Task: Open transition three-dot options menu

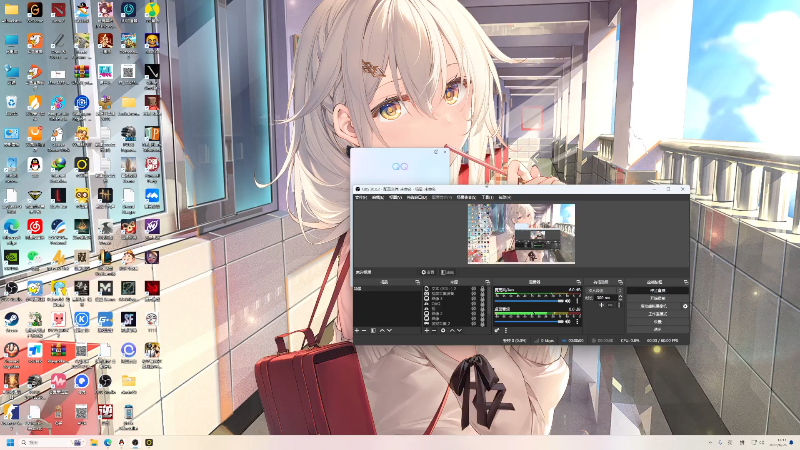Action: [x=619, y=305]
